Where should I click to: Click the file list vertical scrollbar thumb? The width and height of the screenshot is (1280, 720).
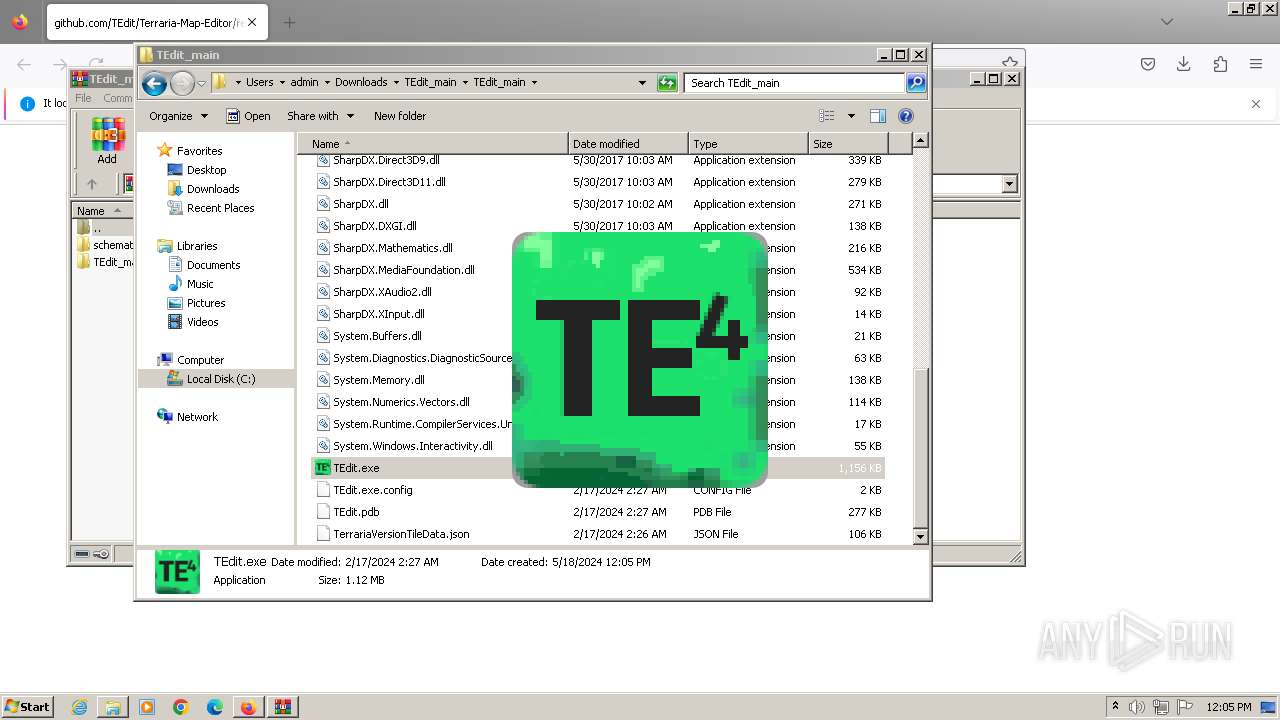tap(921, 447)
